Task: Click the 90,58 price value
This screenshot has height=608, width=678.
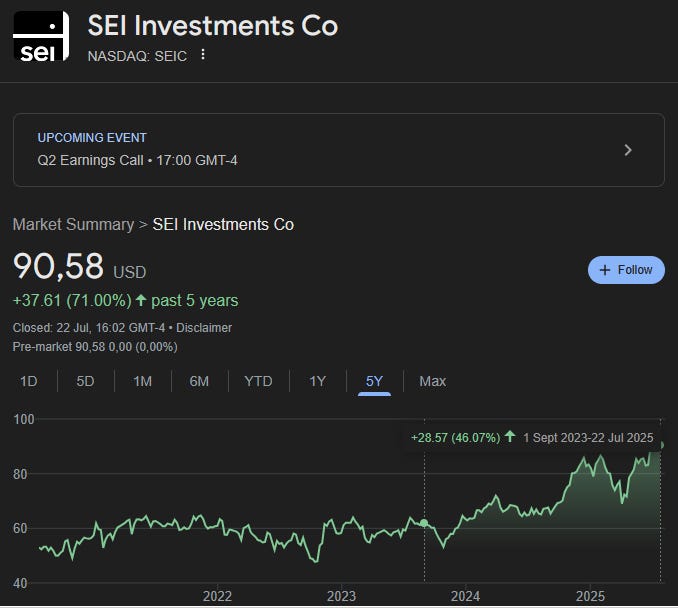Action: [58, 266]
